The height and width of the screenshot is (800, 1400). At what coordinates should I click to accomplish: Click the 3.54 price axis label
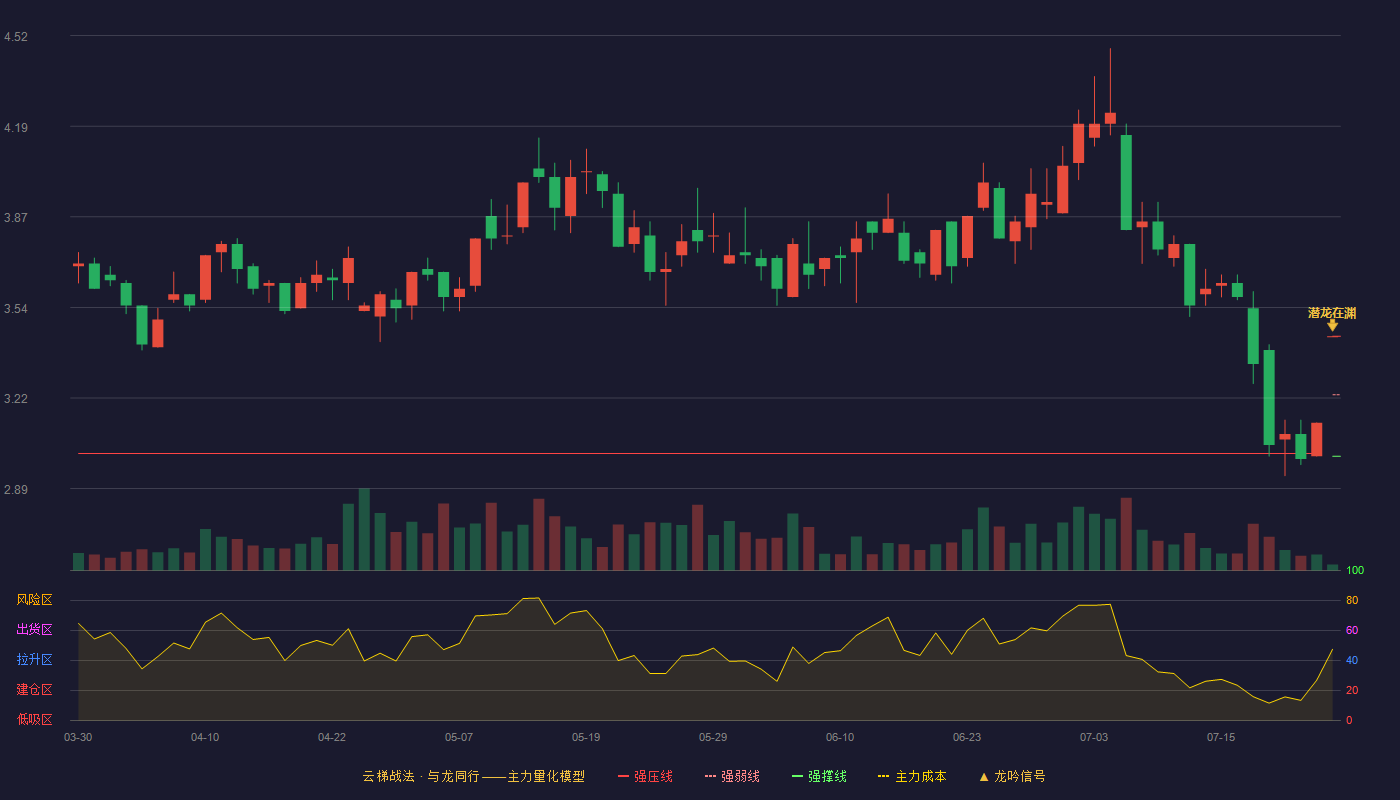point(16,309)
